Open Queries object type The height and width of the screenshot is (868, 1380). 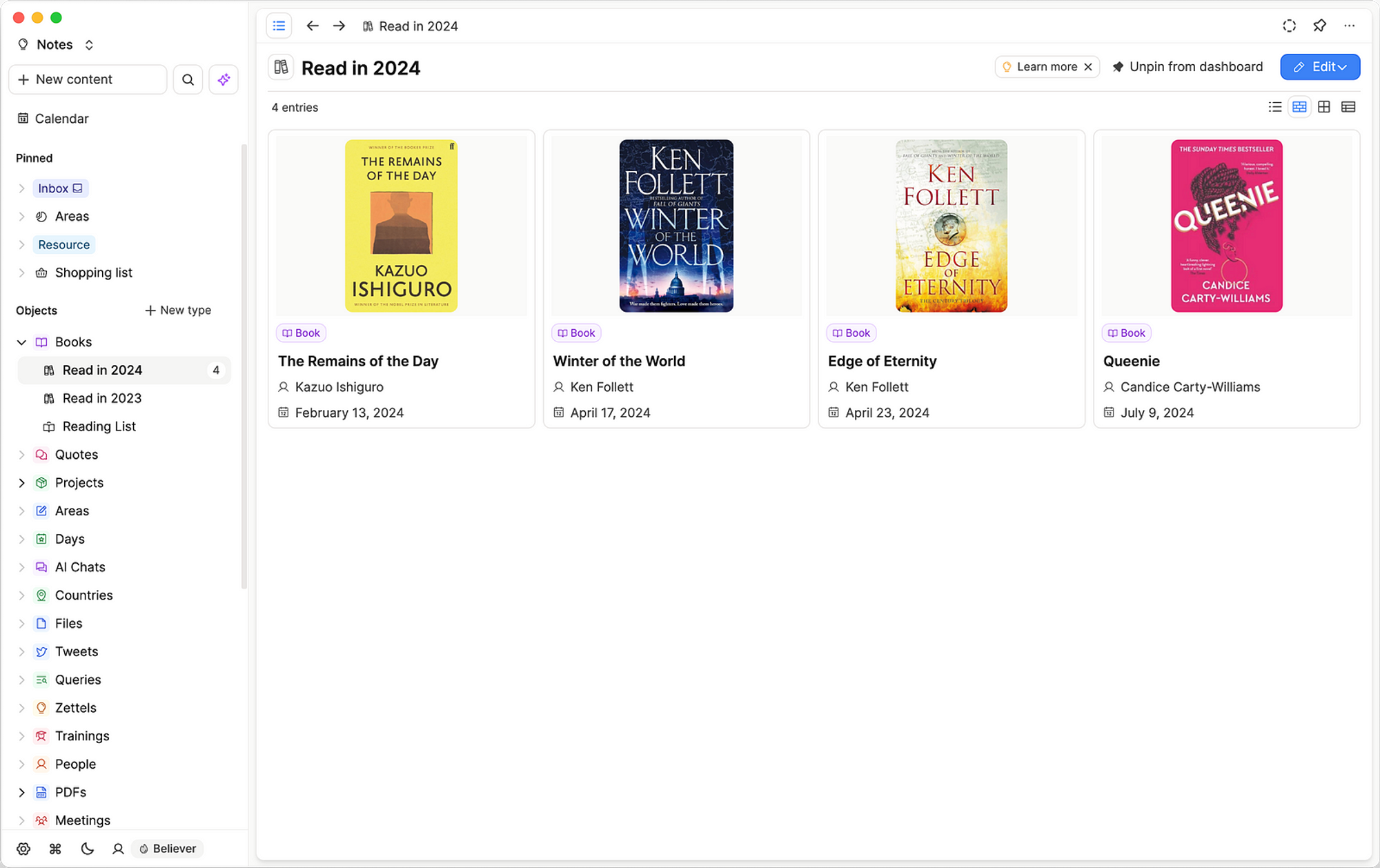78,680
